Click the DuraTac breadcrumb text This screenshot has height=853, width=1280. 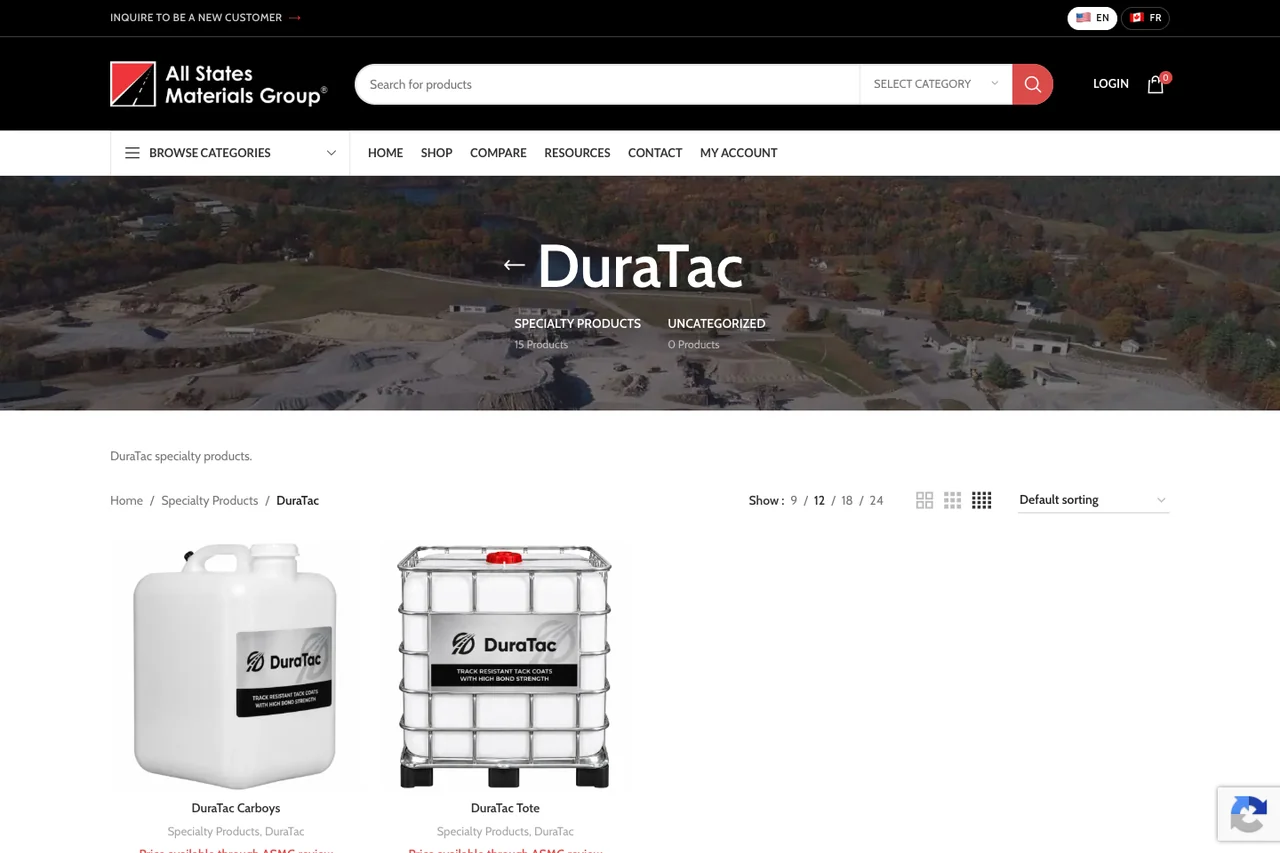[x=298, y=501]
